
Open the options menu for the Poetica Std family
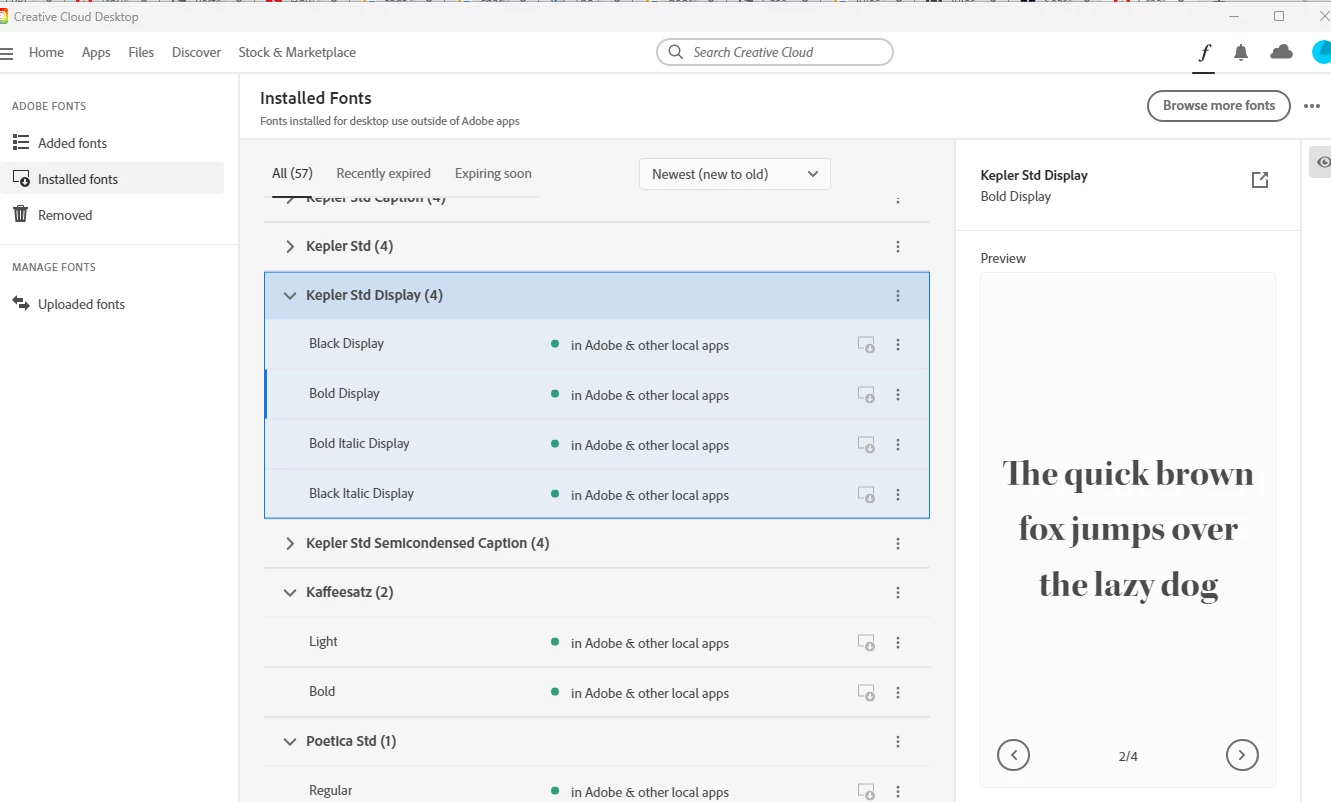tap(898, 742)
